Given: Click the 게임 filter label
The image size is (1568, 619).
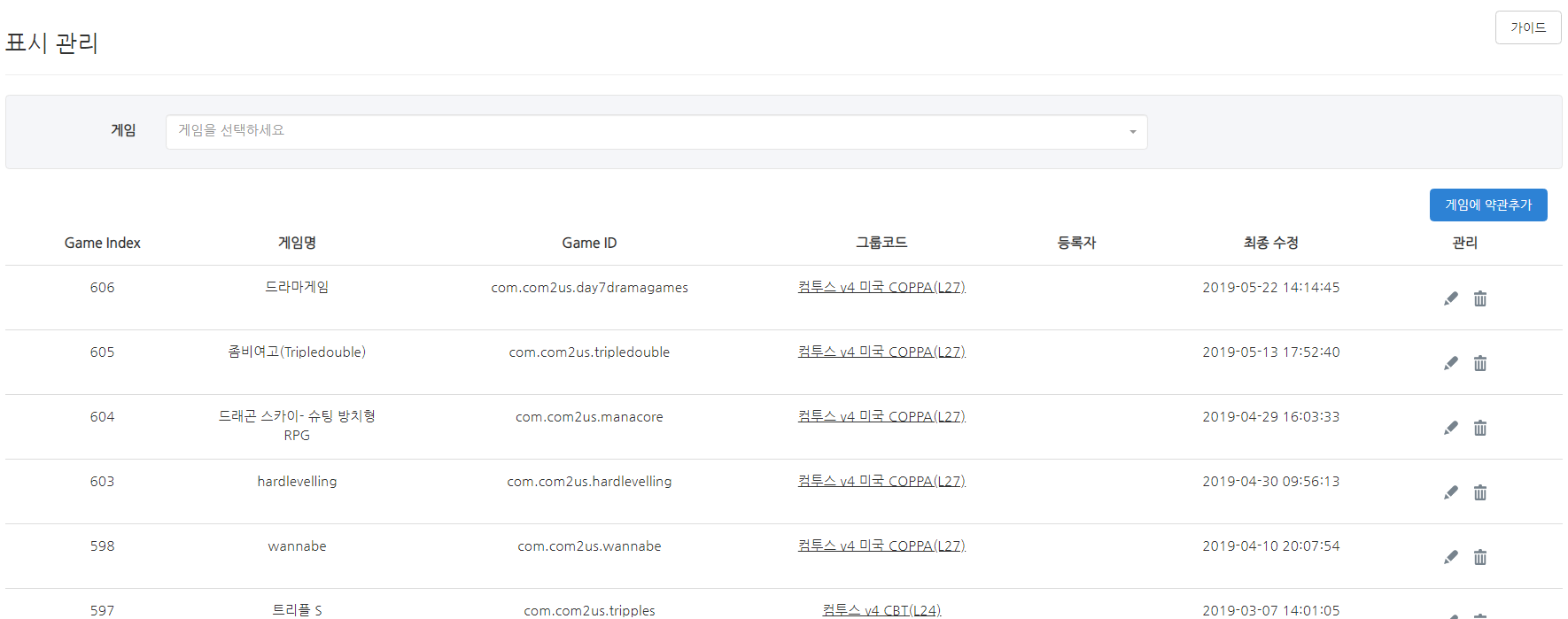Looking at the screenshot, I should pyautogui.click(x=123, y=130).
